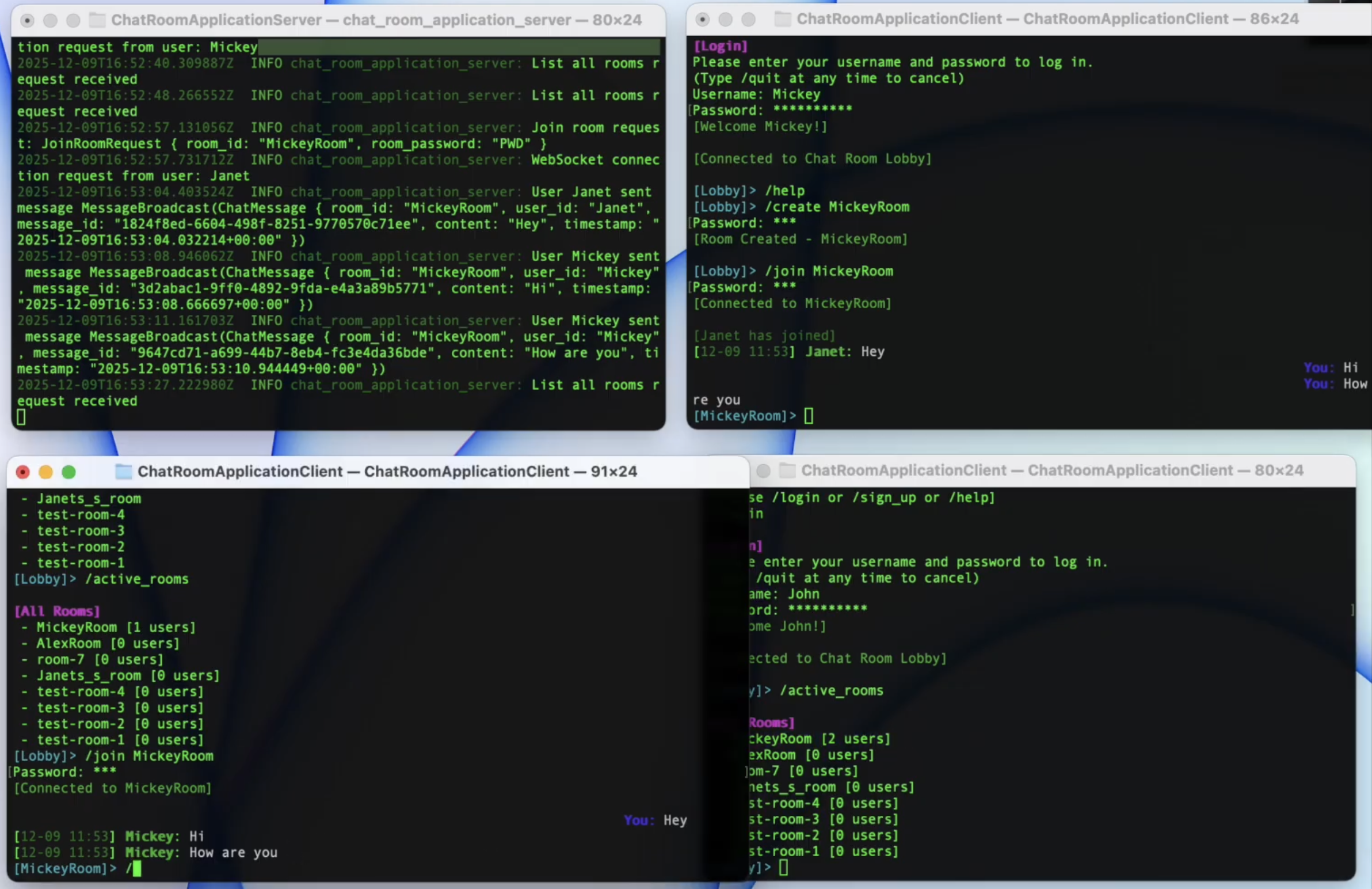
Task: Click the red close light on the server window
Action: [27, 20]
